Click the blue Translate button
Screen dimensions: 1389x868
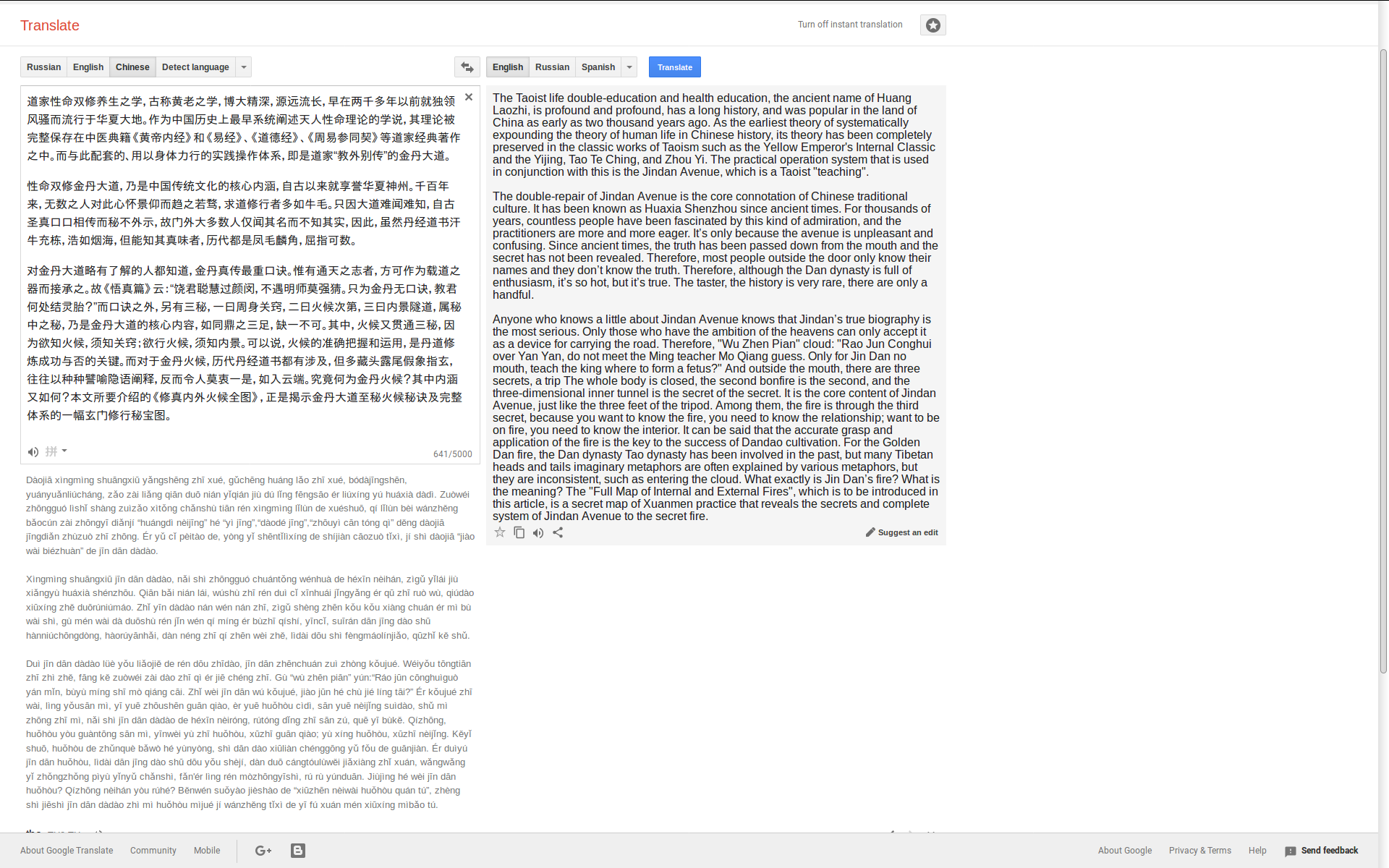(675, 67)
